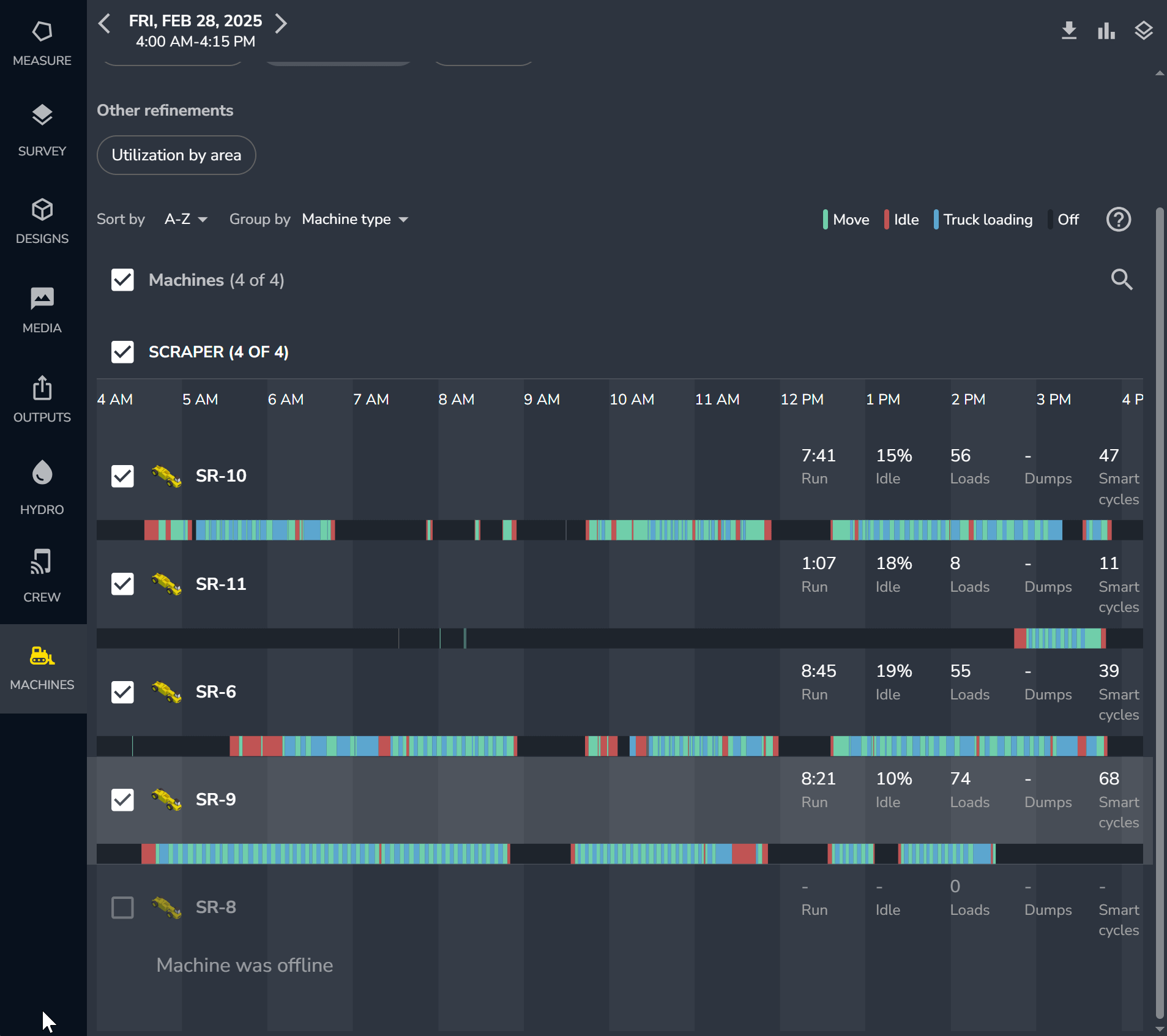The width and height of the screenshot is (1167, 1036).
Task: Click the layers icon in top right
Action: click(x=1143, y=31)
